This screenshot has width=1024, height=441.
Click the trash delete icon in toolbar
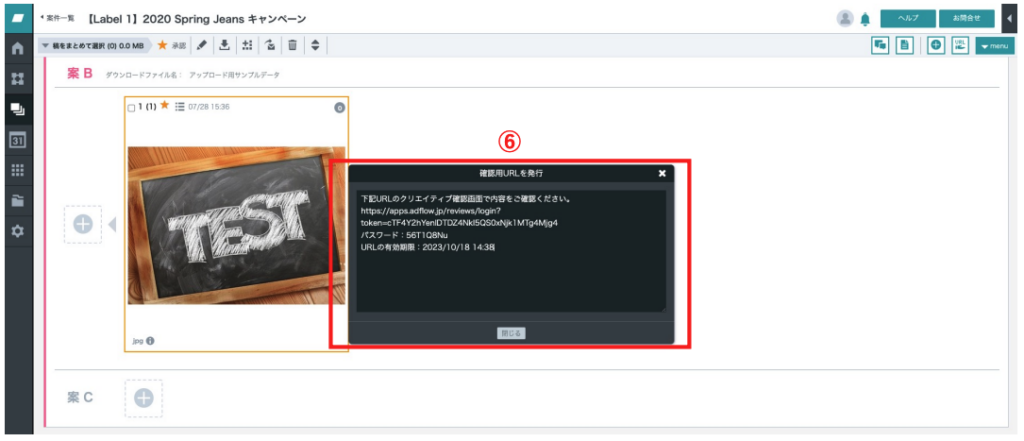[x=293, y=46]
